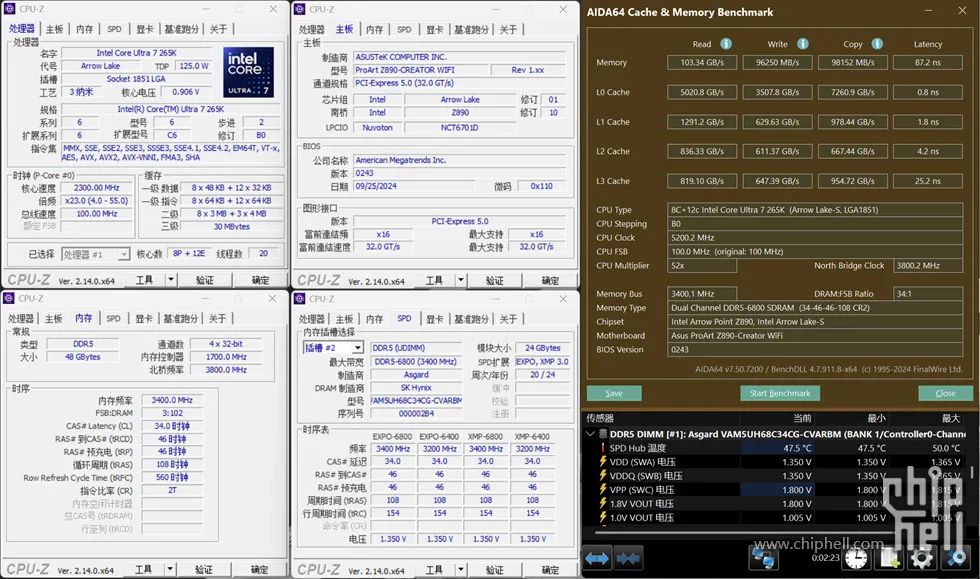Open the Copy info icon in AIDA64
Image resolution: width=980 pixels, height=579 pixels.
(877, 44)
